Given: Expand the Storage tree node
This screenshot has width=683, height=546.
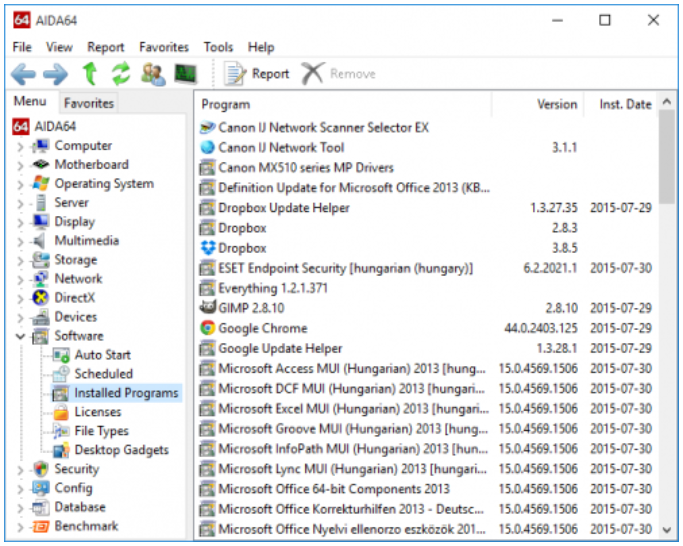Looking at the screenshot, I should pos(20,261).
